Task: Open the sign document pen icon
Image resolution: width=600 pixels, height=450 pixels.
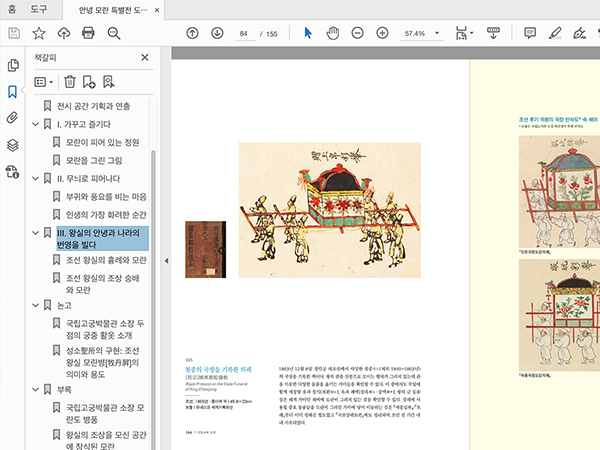Action: [579, 33]
